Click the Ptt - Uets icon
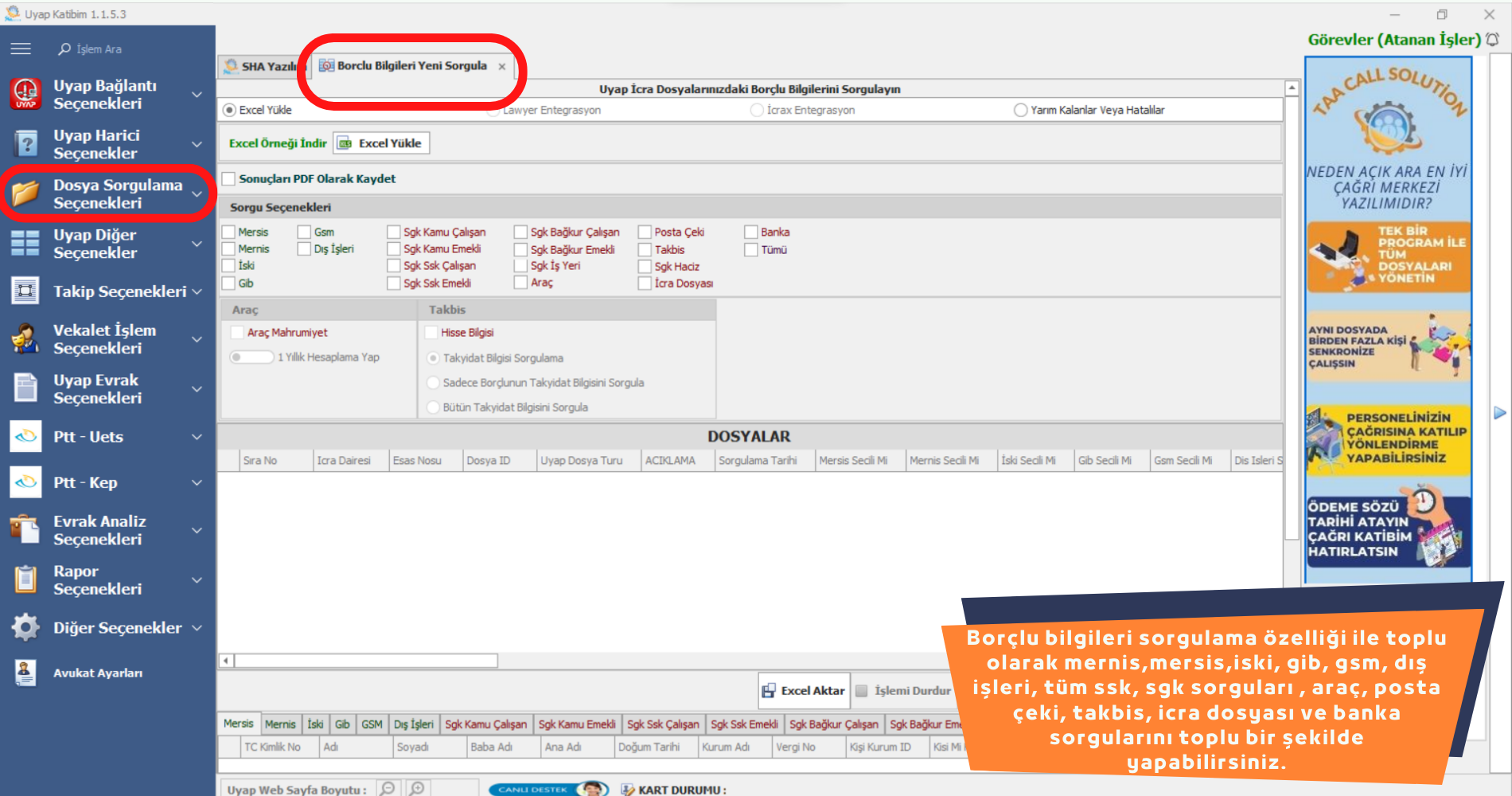The image size is (1512, 796). (25, 436)
